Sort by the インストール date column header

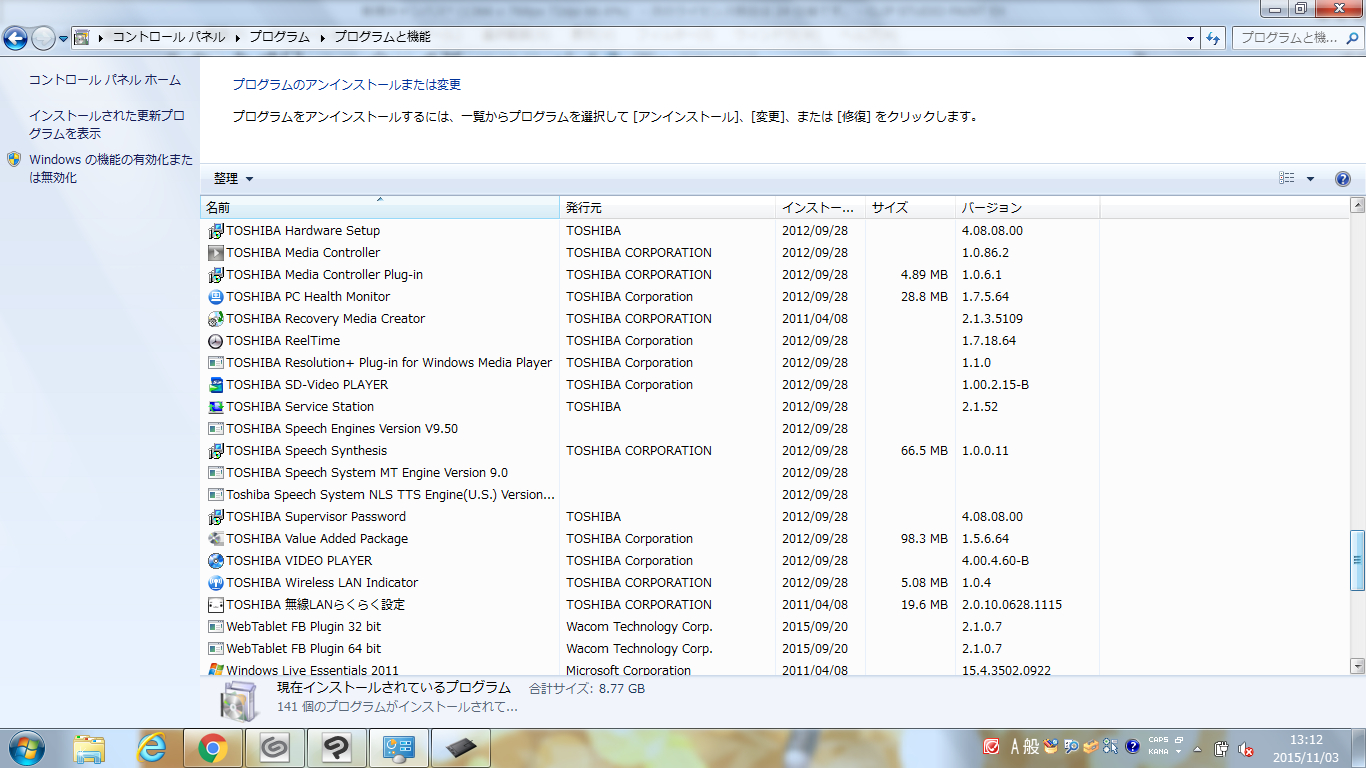821,208
